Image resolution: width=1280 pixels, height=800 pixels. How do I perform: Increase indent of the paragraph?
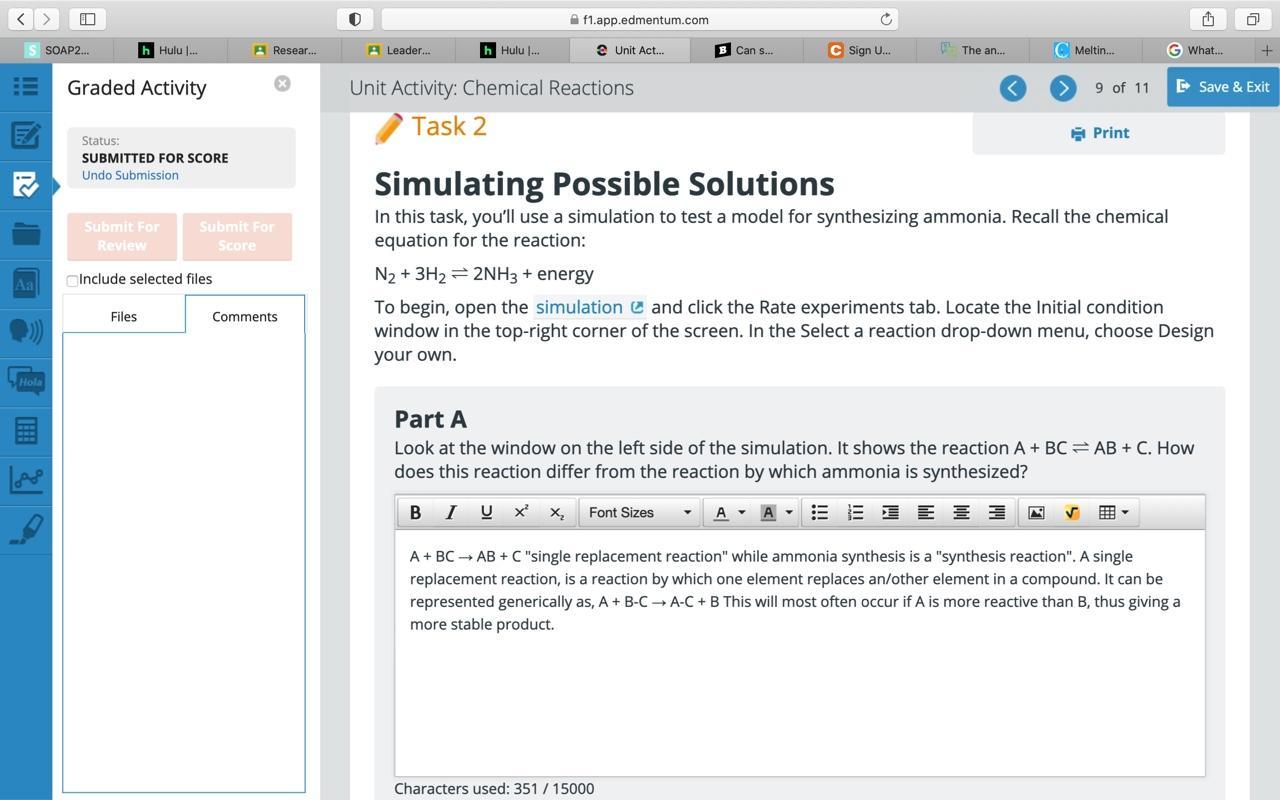pyautogui.click(x=890, y=512)
